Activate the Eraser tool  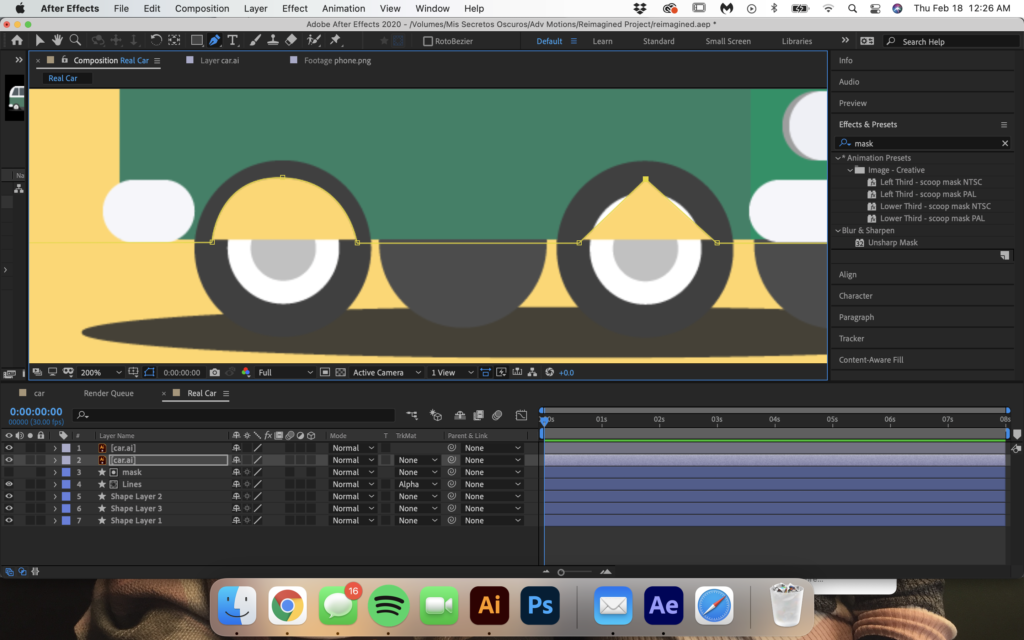click(x=291, y=41)
